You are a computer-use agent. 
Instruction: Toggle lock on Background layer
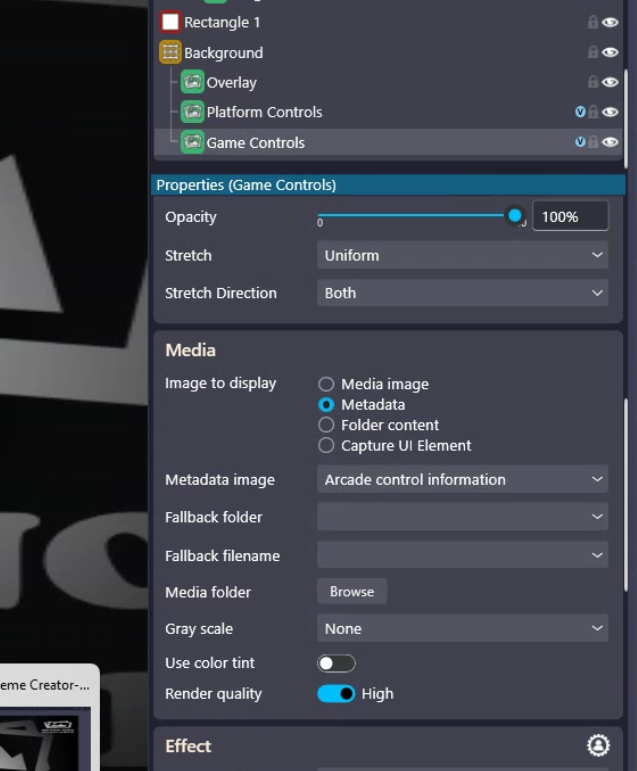coord(593,52)
